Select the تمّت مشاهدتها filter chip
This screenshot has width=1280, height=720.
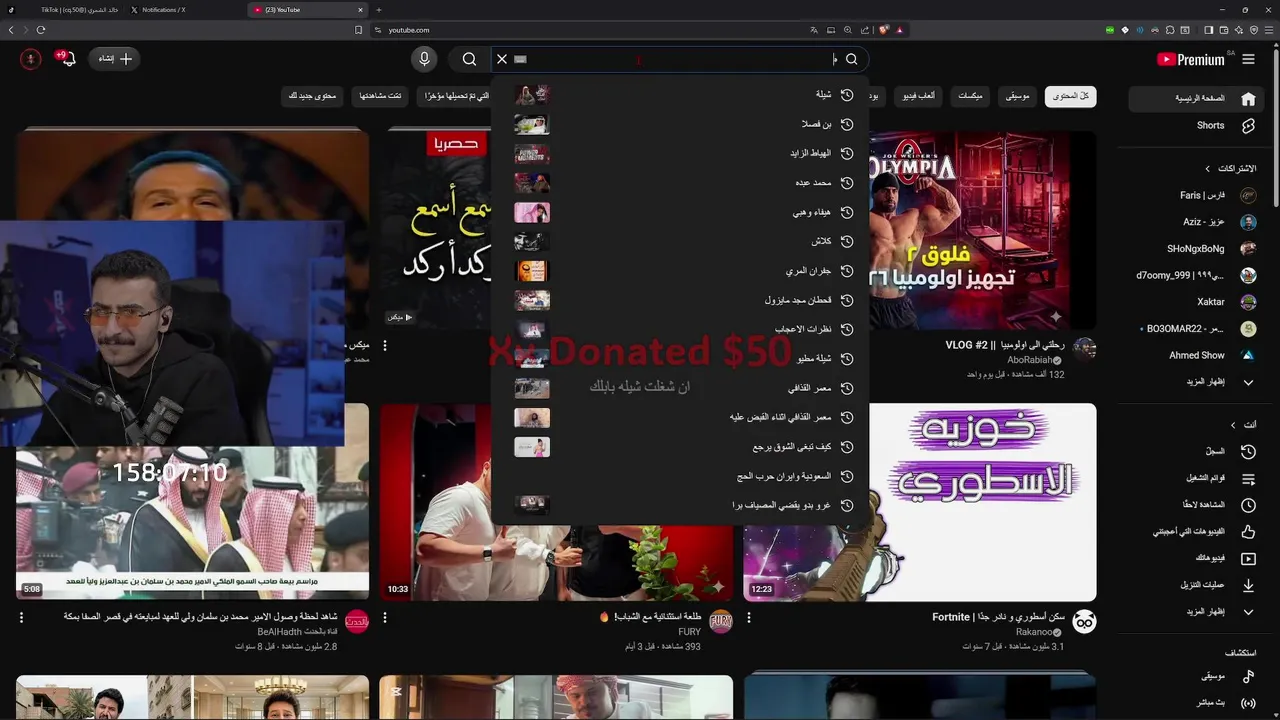pyautogui.click(x=381, y=96)
